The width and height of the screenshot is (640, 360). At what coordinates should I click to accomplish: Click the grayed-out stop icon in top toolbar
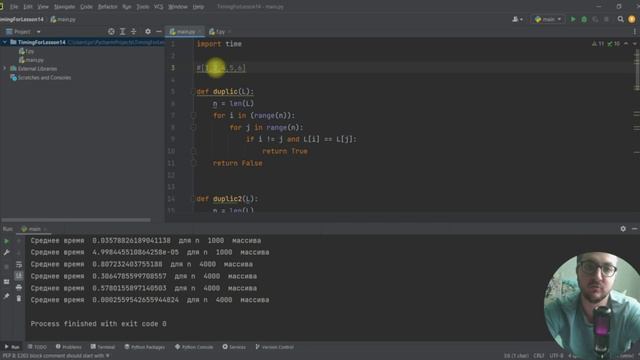[606, 19]
